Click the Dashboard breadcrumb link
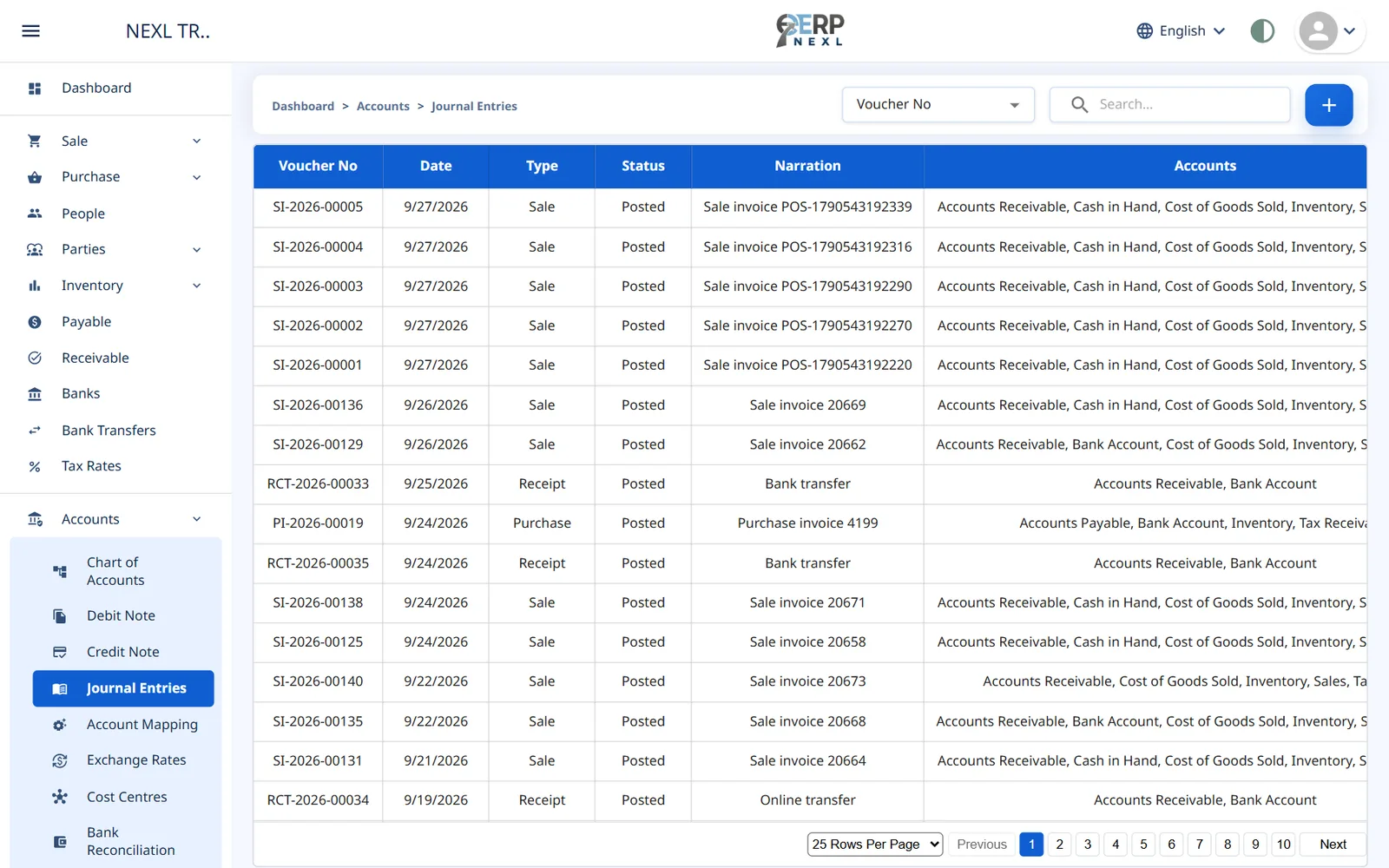Viewport: 1389px width, 868px height. pyautogui.click(x=303, y=106)
